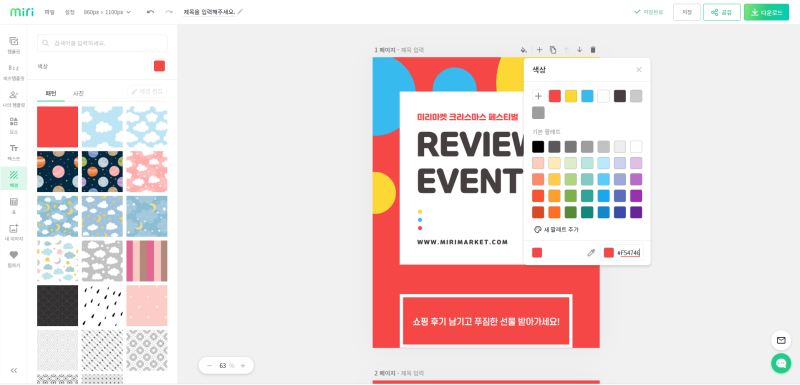Click the Share button

click(x=721, y=12)
